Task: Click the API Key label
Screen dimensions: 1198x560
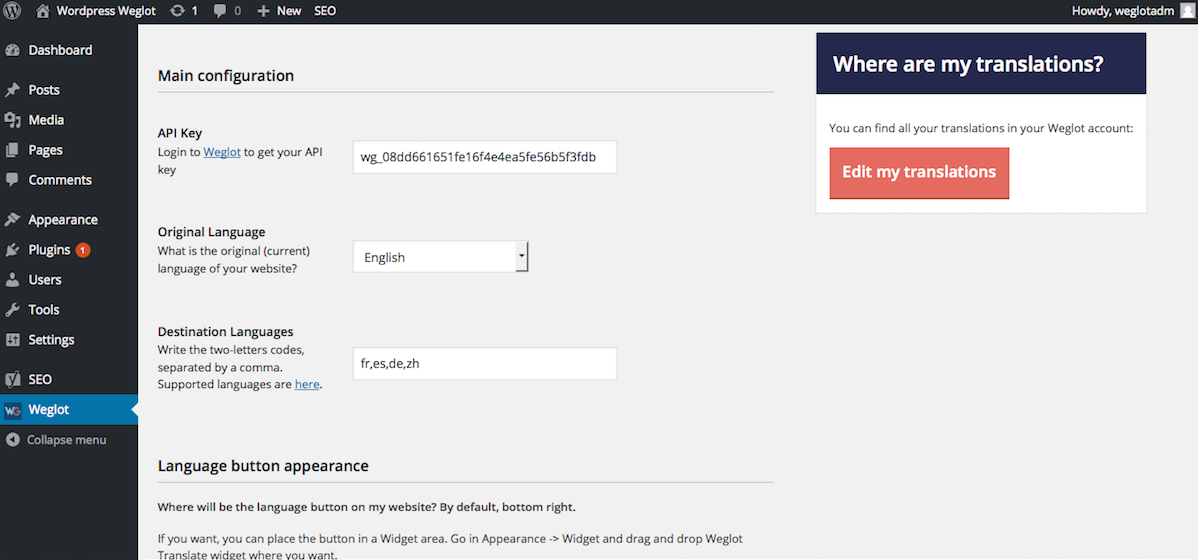Action: point(180,133)
